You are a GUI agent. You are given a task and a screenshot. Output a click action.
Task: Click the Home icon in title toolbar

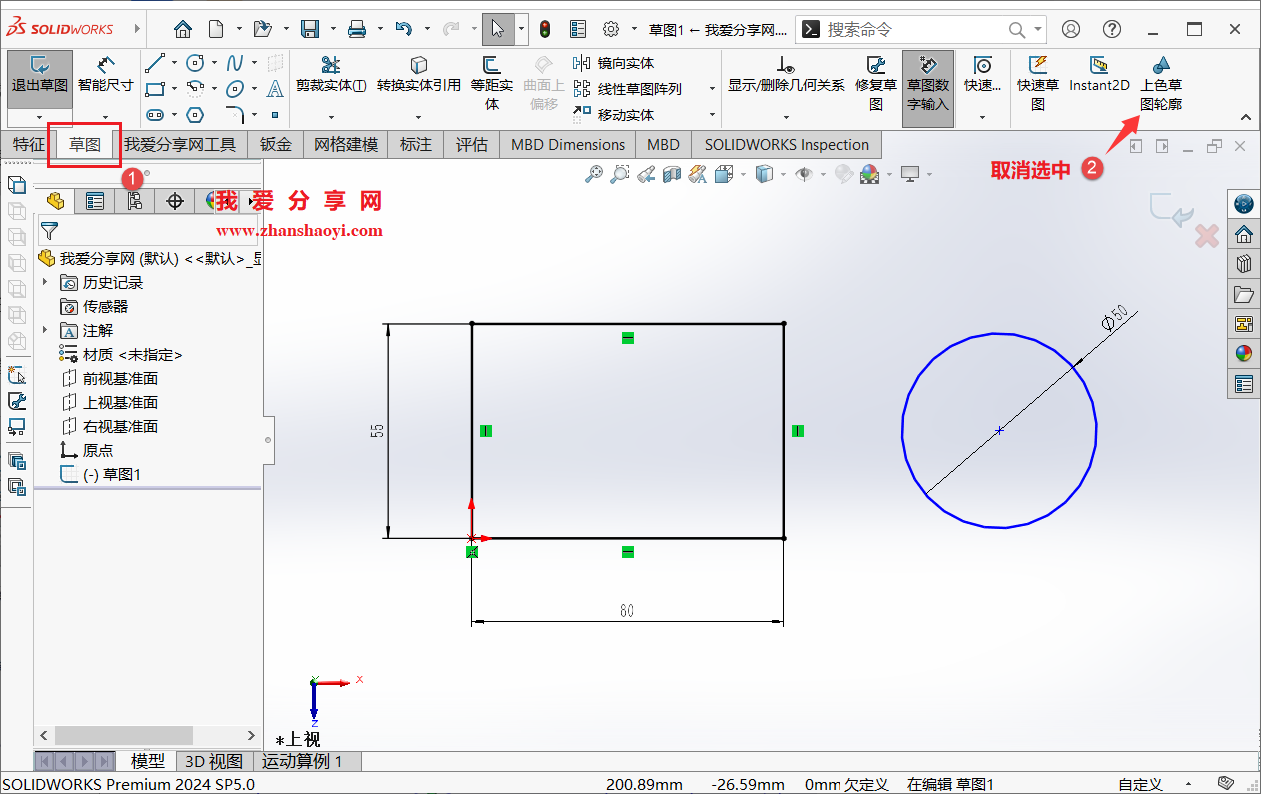[183, 29]
